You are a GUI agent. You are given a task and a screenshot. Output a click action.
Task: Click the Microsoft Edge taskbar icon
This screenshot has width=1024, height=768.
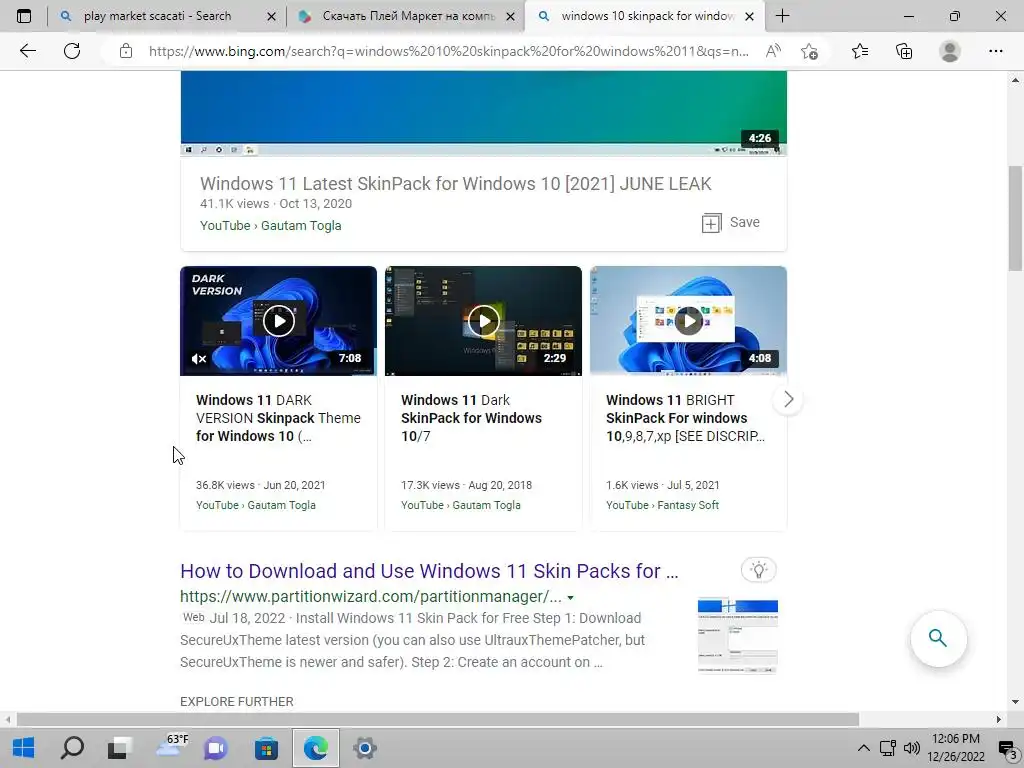point(315,748)
